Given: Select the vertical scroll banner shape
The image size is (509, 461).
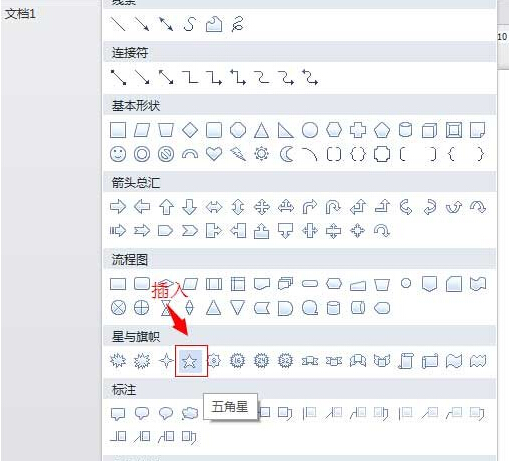Looking at the screenshot, I should pyautogui.click(x=406, y=361).
